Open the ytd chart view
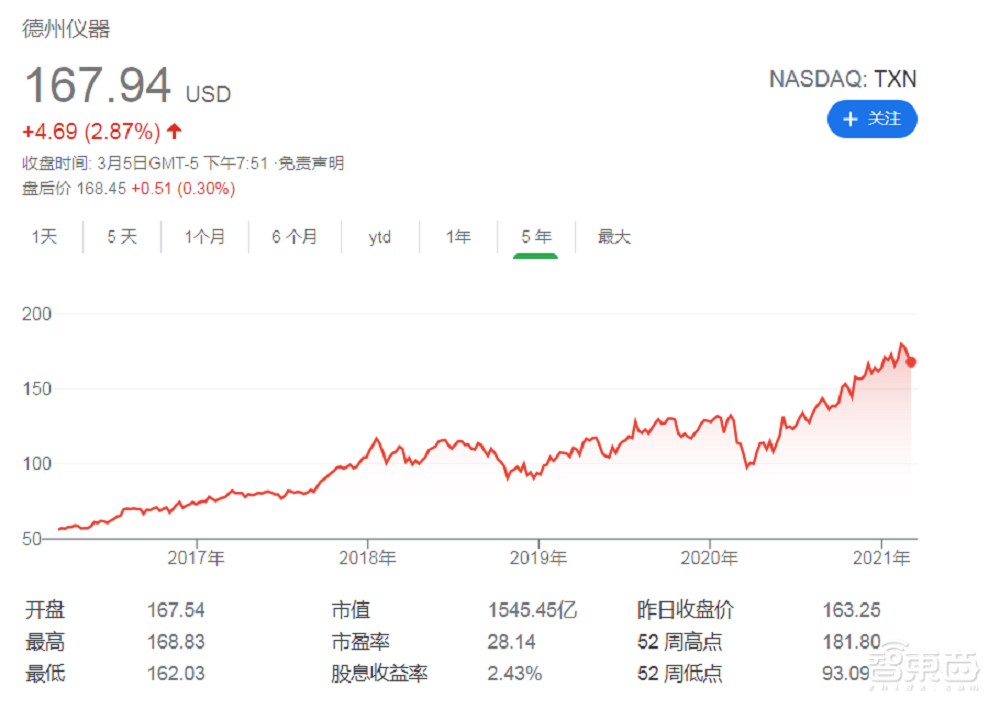 (x=379, y=237)
